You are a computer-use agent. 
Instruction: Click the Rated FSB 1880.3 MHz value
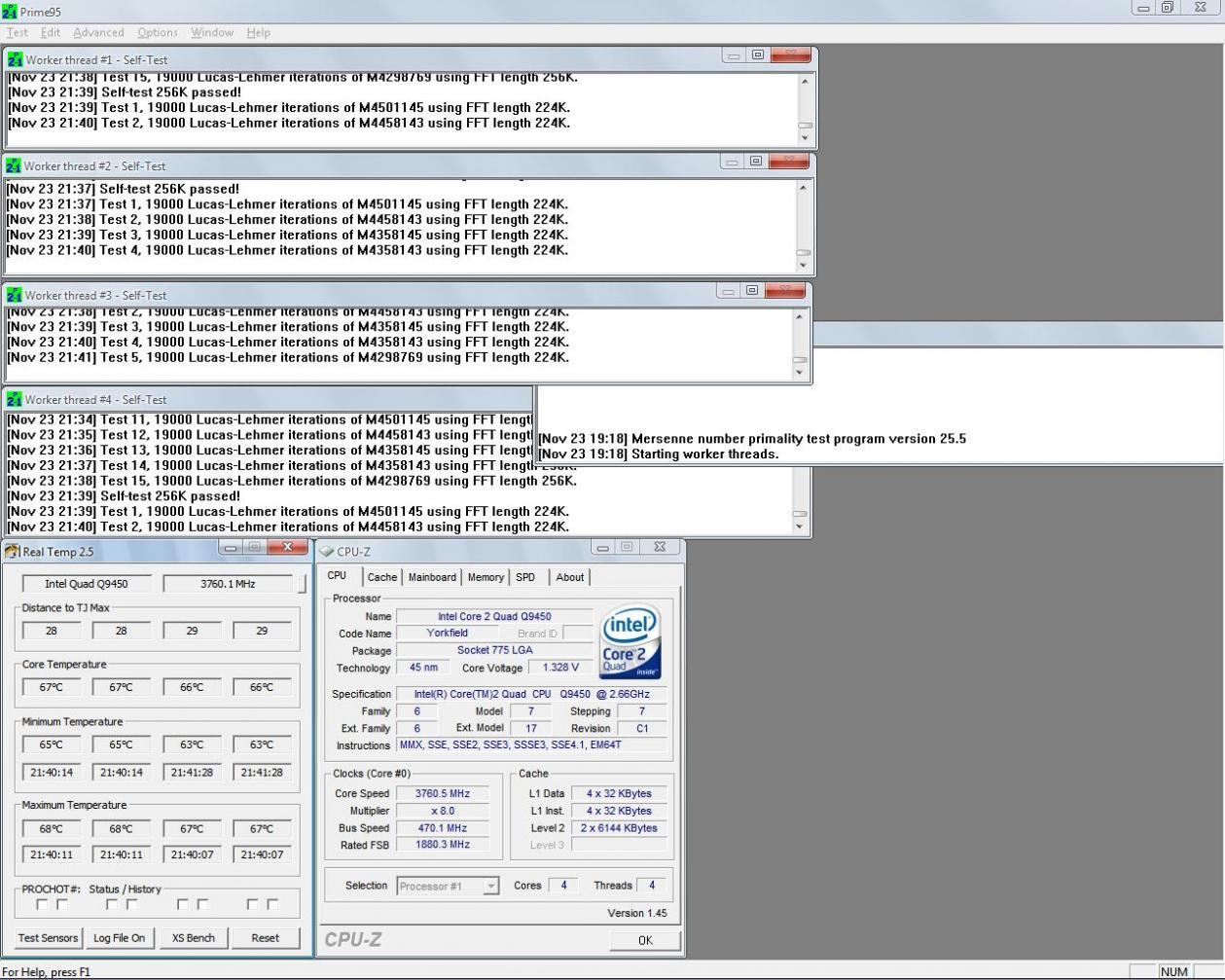(443, 845)
